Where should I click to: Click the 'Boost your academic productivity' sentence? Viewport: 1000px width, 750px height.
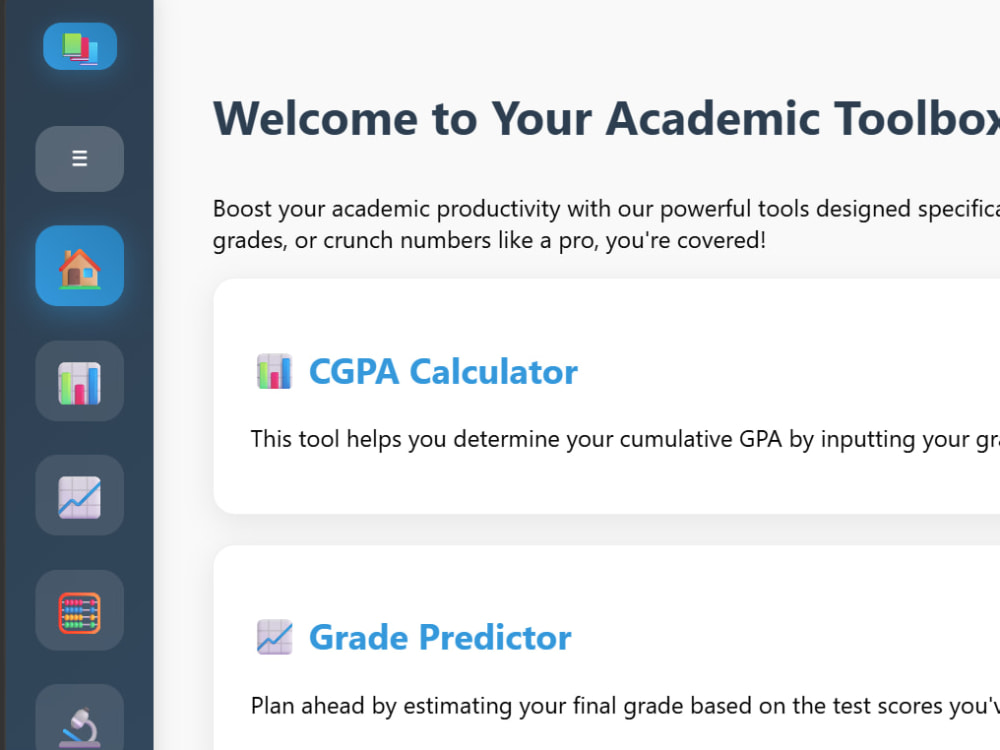click(x=606, y=209)
